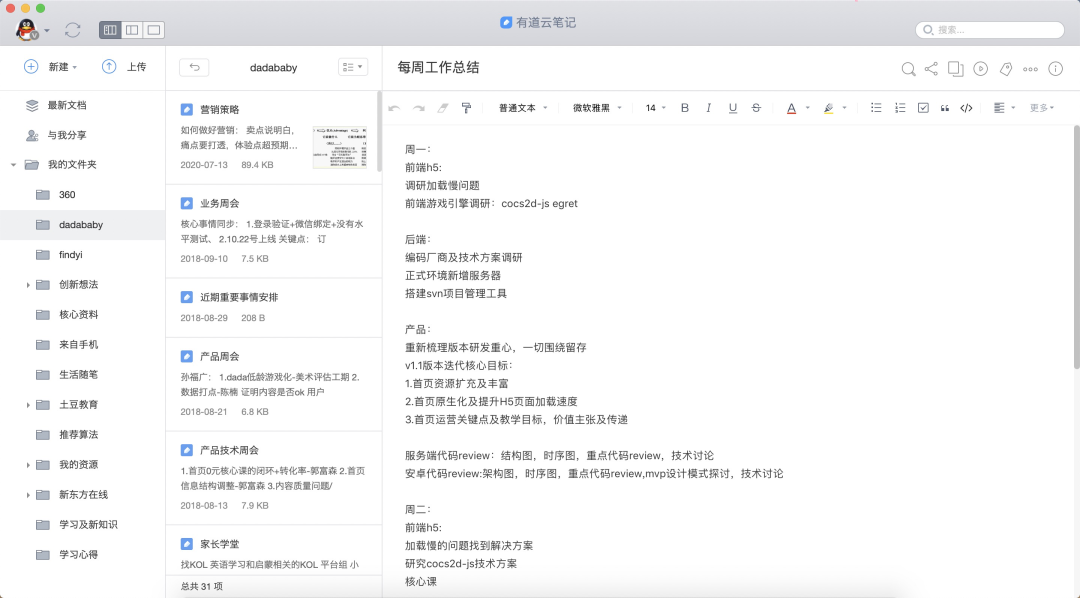Image resolution: width=1080 pixels, height=598 pixels.
Task: Open the font color red A swatch
Action: [791, 107]
